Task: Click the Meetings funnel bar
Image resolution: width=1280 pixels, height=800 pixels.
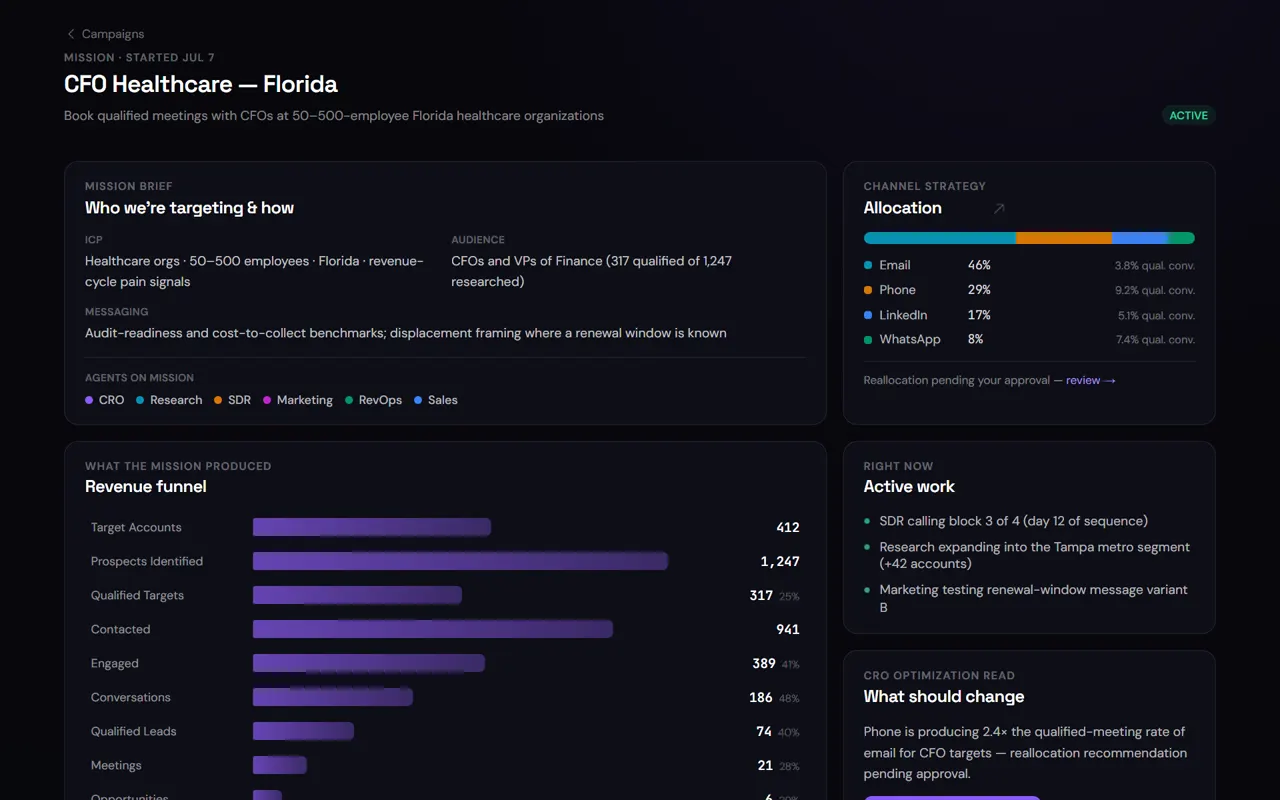Action: tap(280, 765)
